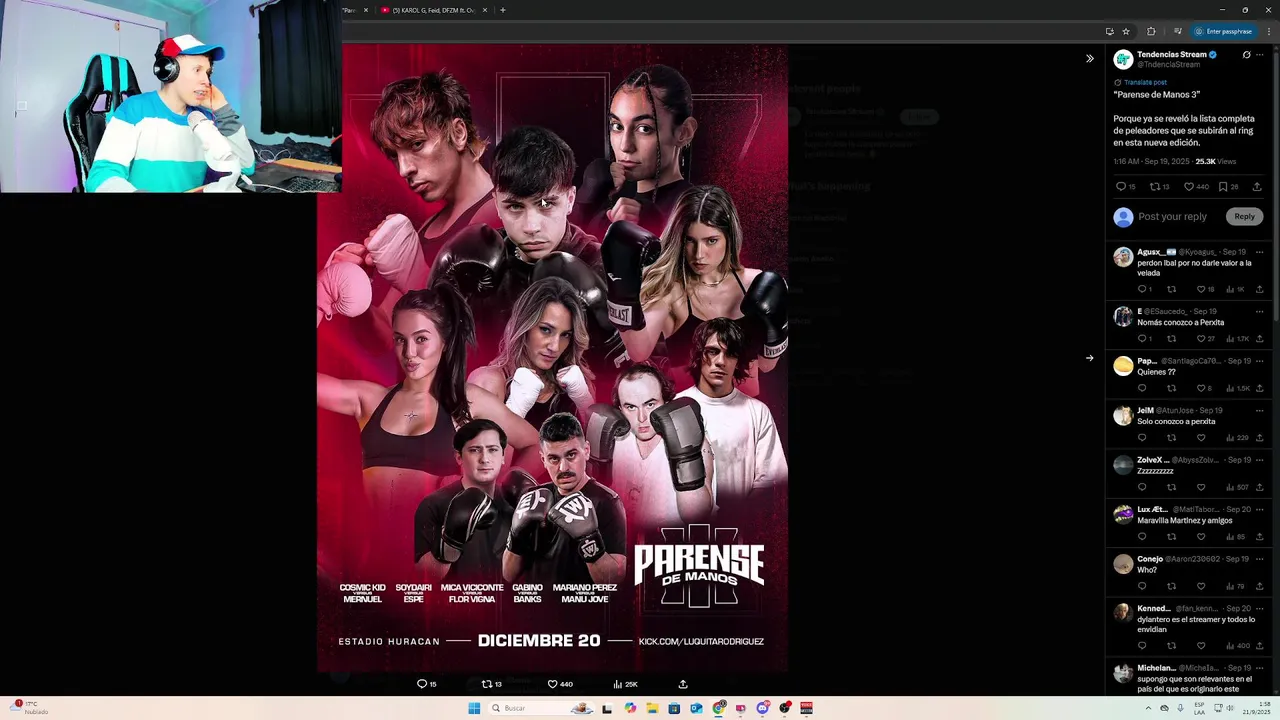This screenshot has width=1280, height=720.
Task: Click repost icon below image showing 13
Action: [491, 684]
